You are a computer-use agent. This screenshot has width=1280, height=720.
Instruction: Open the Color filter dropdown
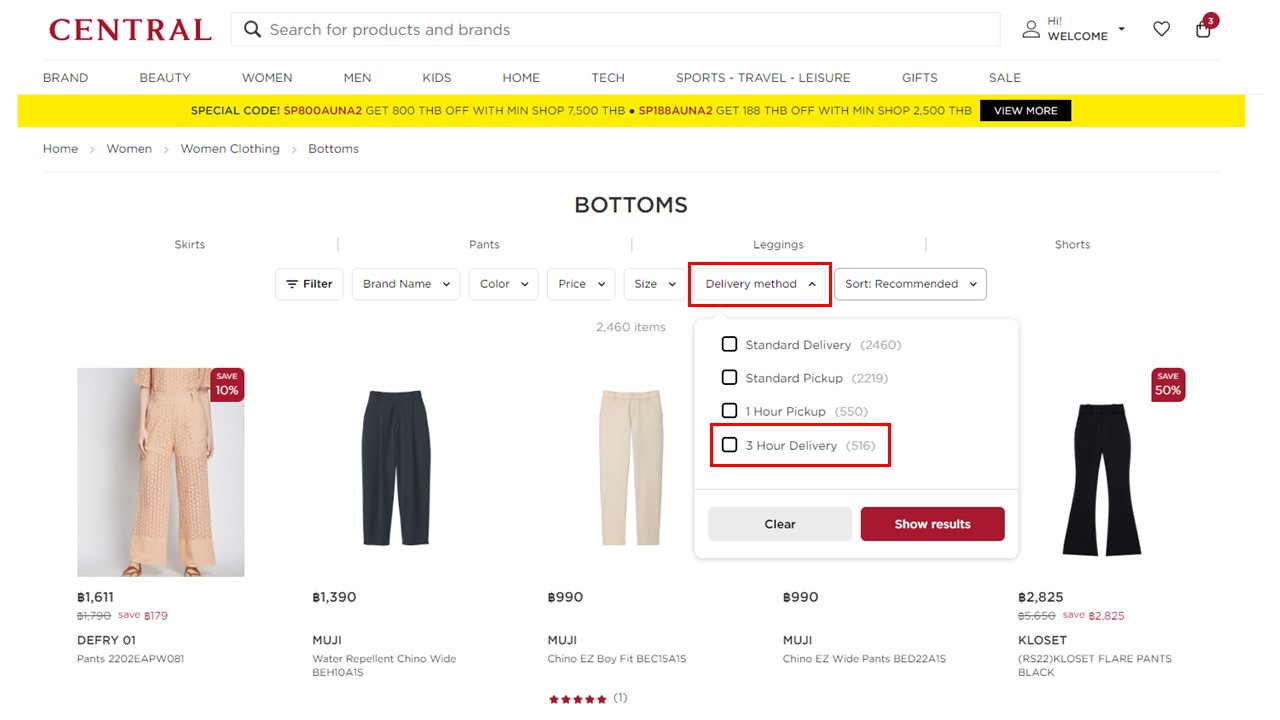[x=503, y=284]
